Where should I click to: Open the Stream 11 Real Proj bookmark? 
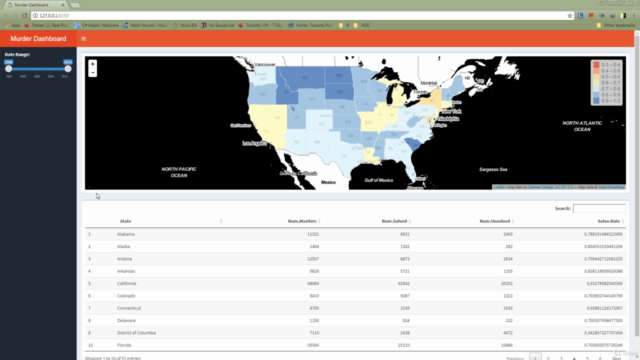point(46,25)
